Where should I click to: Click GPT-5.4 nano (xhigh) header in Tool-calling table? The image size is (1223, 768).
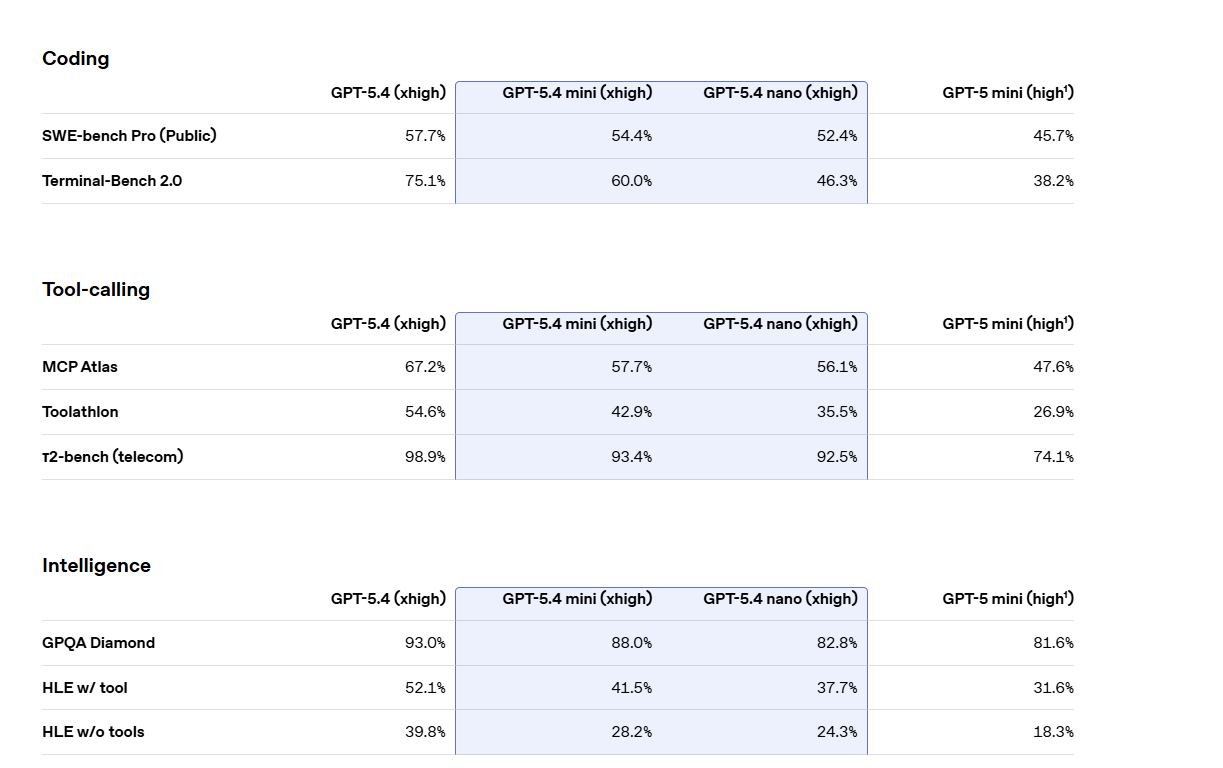780,324
